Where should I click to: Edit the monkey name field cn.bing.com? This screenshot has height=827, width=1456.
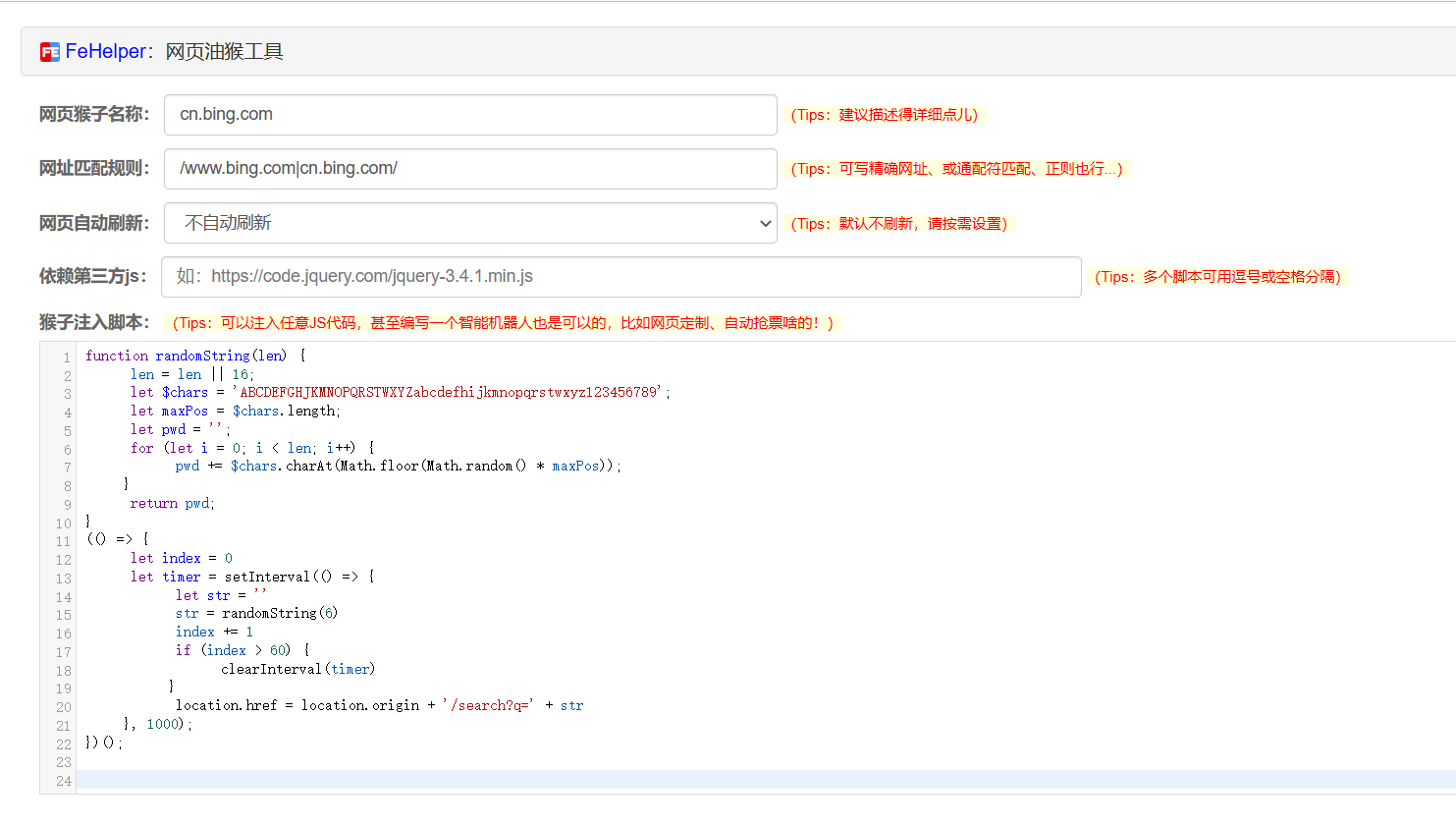[x=470, y=115]
